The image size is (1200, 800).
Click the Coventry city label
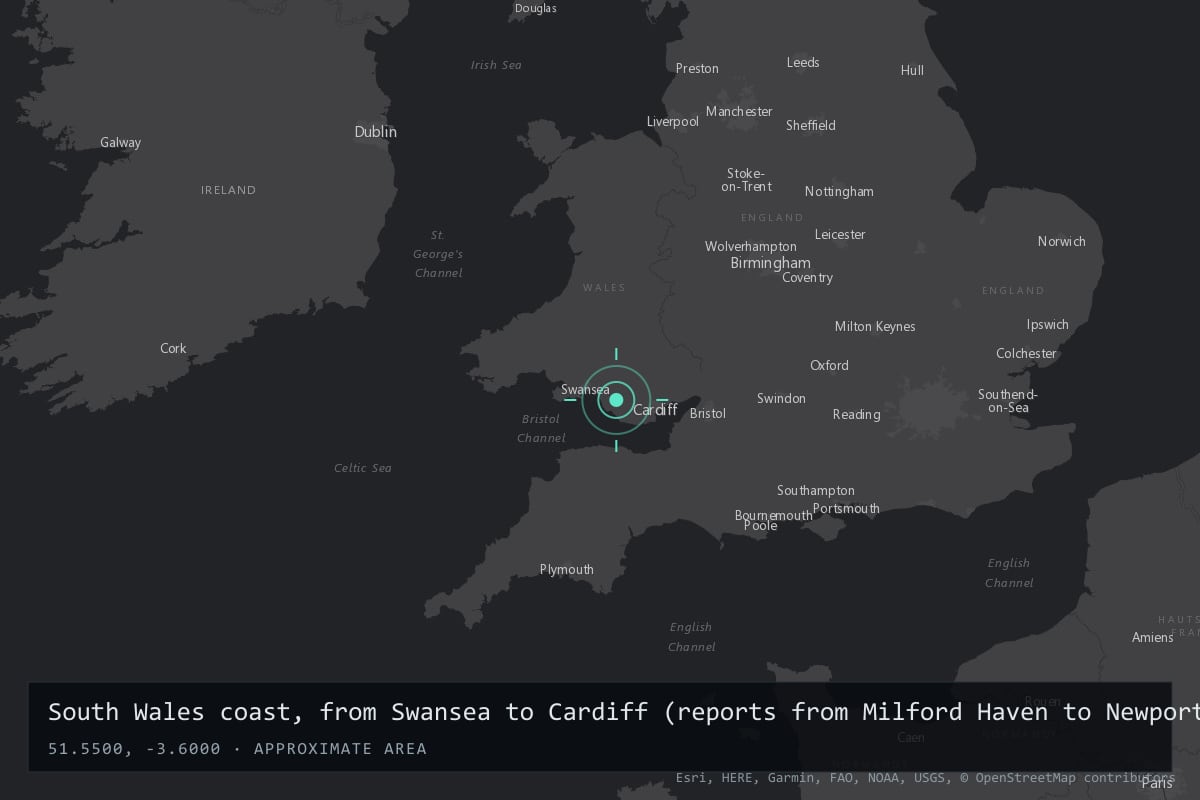point(807,277)
